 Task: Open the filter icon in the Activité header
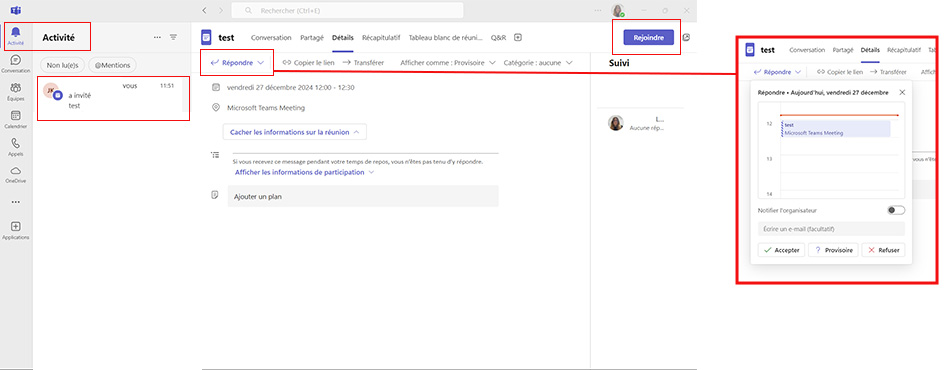point(174,38)
